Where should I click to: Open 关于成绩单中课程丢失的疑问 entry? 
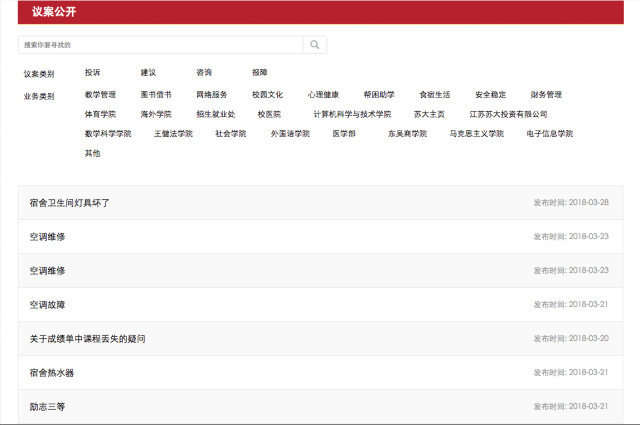[x=87, y=339]
